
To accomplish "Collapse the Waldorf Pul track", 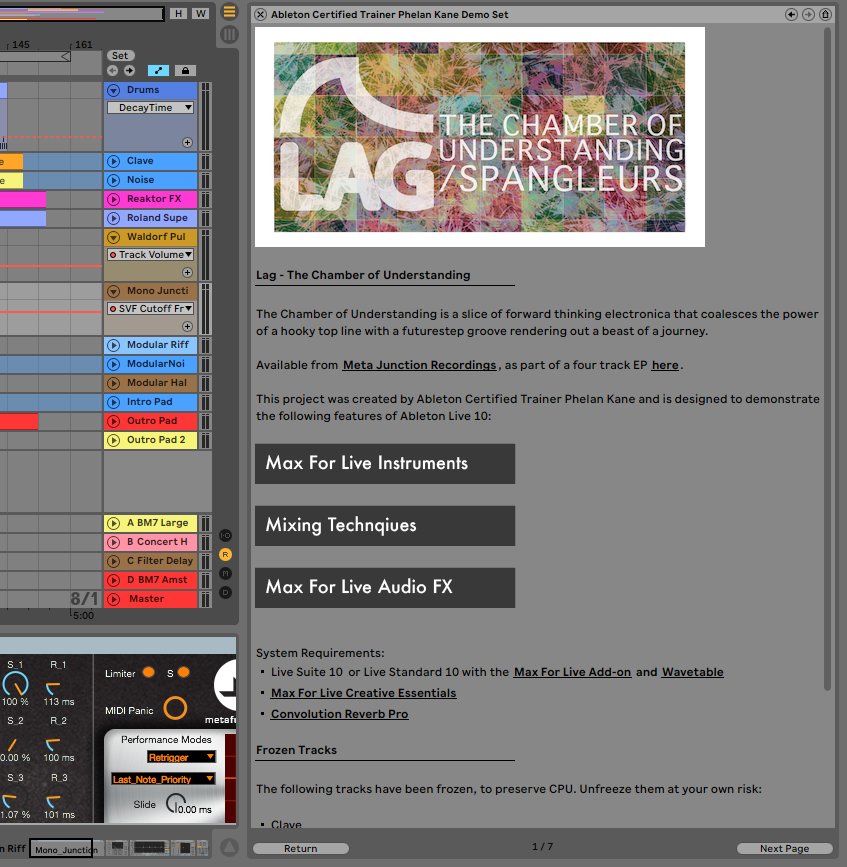I will point(114,237).
